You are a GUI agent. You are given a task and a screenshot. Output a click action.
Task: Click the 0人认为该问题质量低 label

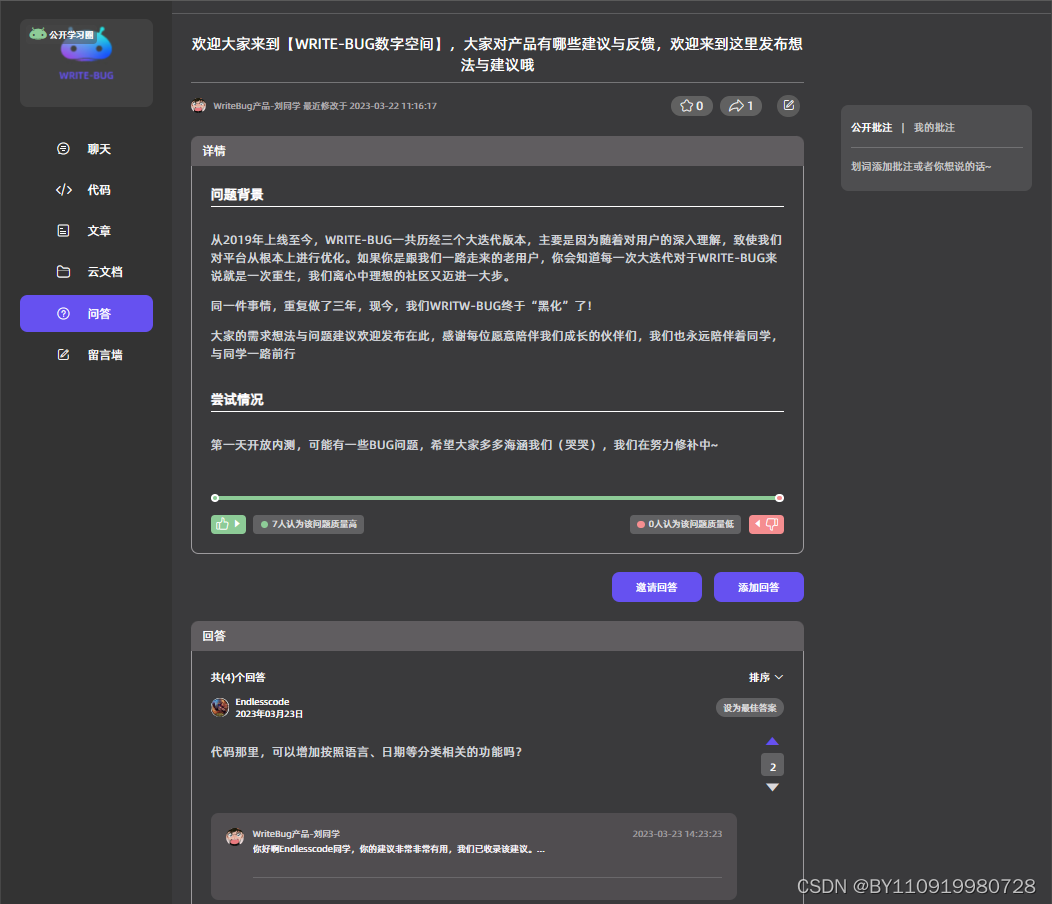tap(685, 524)
